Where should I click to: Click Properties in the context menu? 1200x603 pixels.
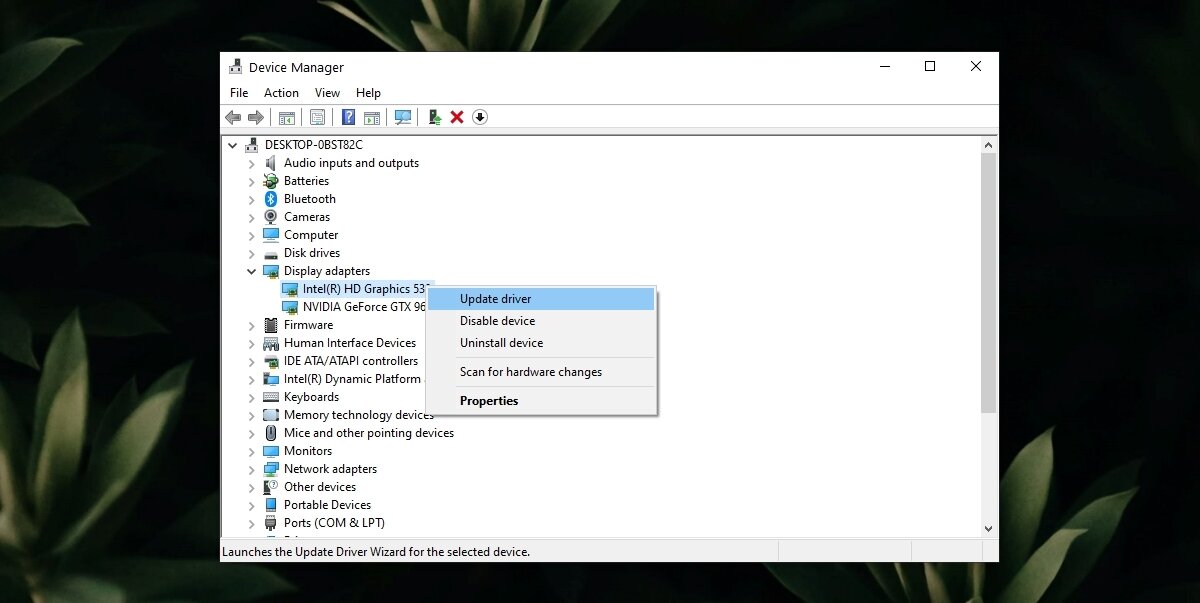pyautogui.click(x=489, y=401)
